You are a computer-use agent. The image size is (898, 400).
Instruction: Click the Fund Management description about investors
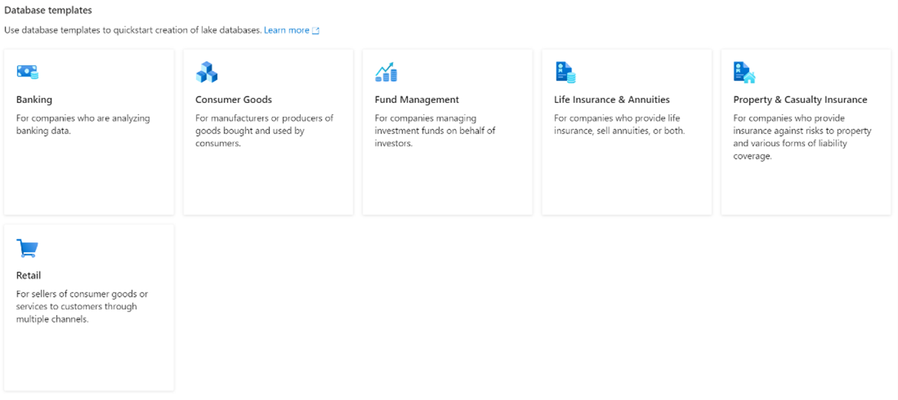tap(435, 131)
